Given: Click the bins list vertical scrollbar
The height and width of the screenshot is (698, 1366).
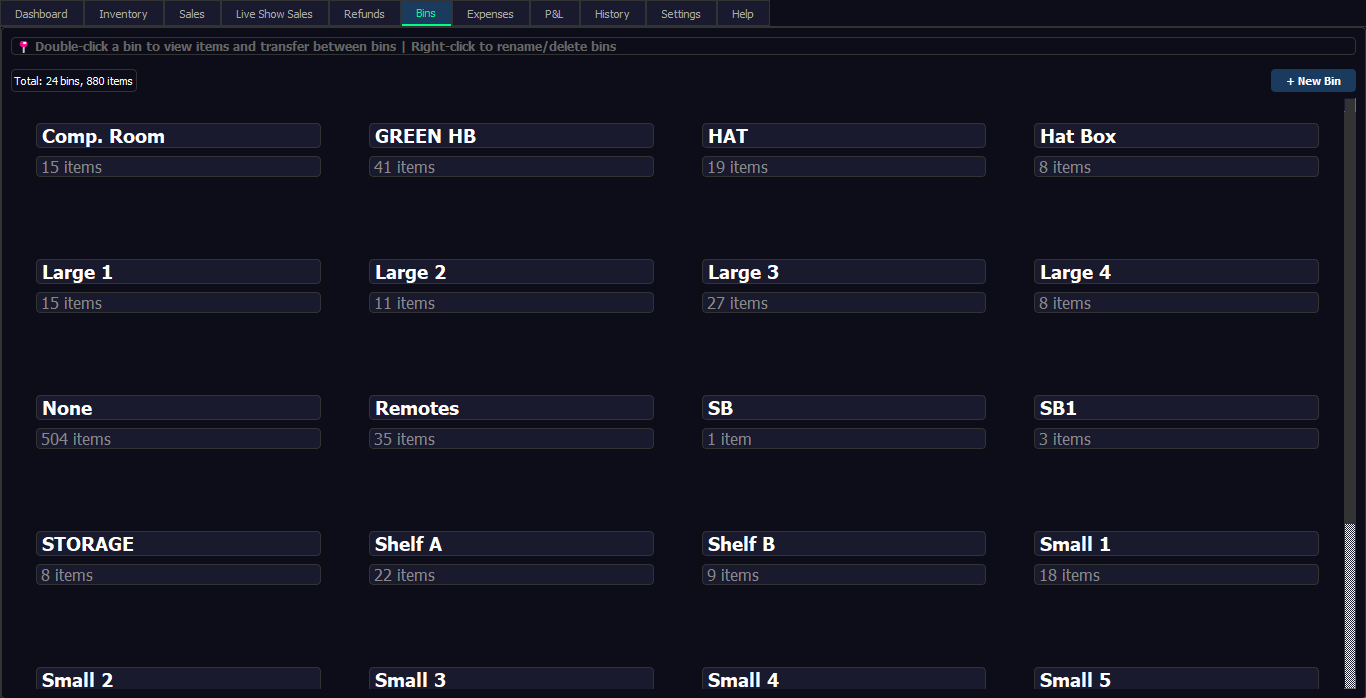Looking at the screenshot, I should pos(1350,392).
